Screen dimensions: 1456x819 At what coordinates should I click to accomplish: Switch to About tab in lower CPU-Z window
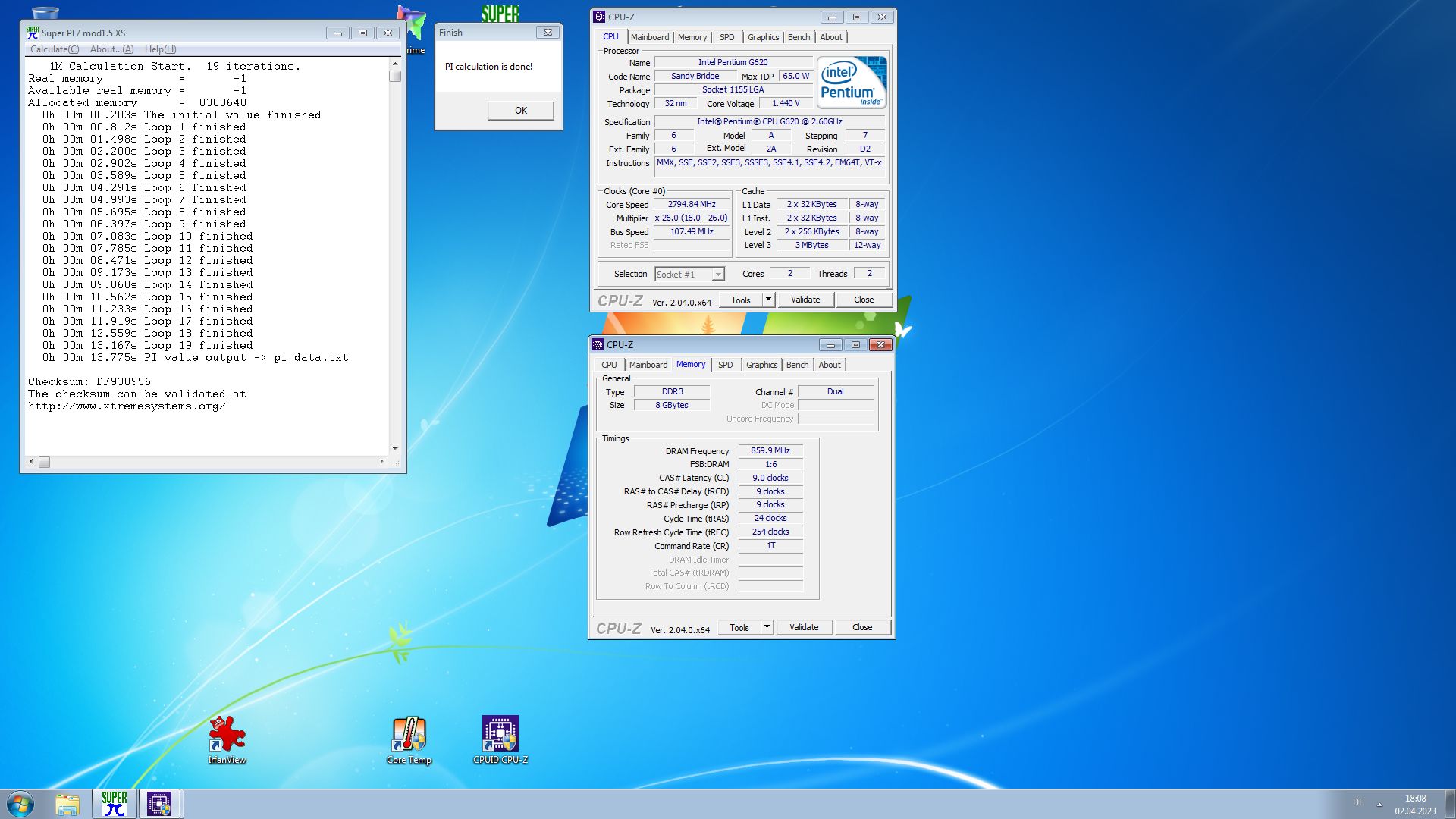tap(830, 365)
